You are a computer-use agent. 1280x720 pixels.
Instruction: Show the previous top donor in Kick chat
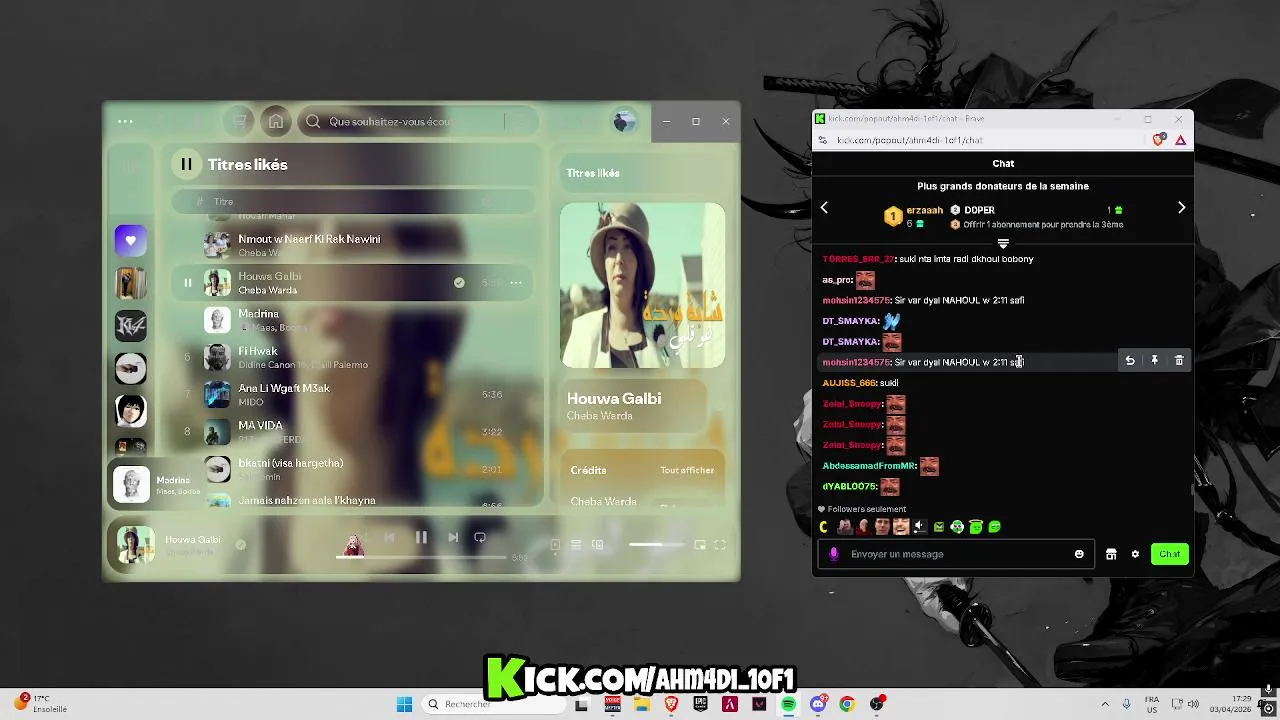pyautogui.click(x=824, y=208)
